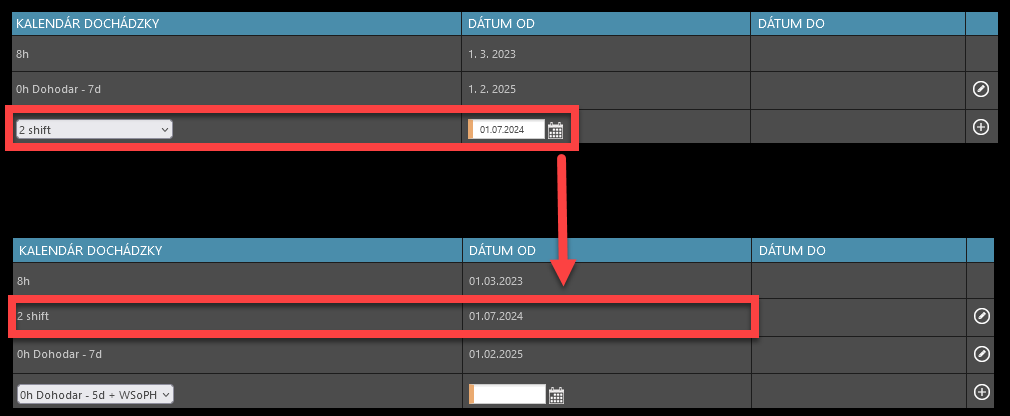Focus the empty Dátum od input field
Viewport: 1010px width, 416px height.
click(x=509, y=394)
